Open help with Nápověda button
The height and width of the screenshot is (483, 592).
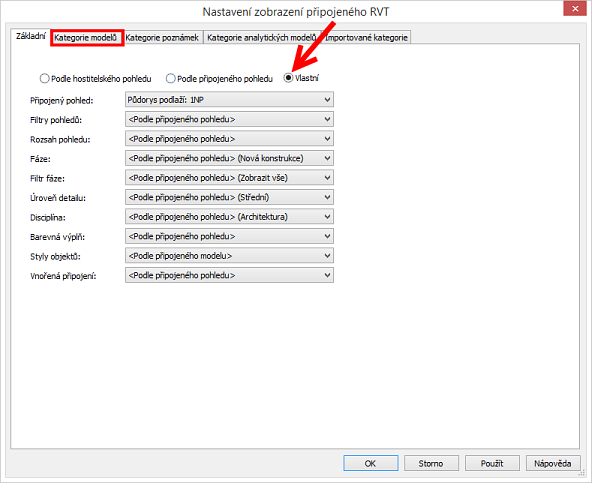point(553,463)
